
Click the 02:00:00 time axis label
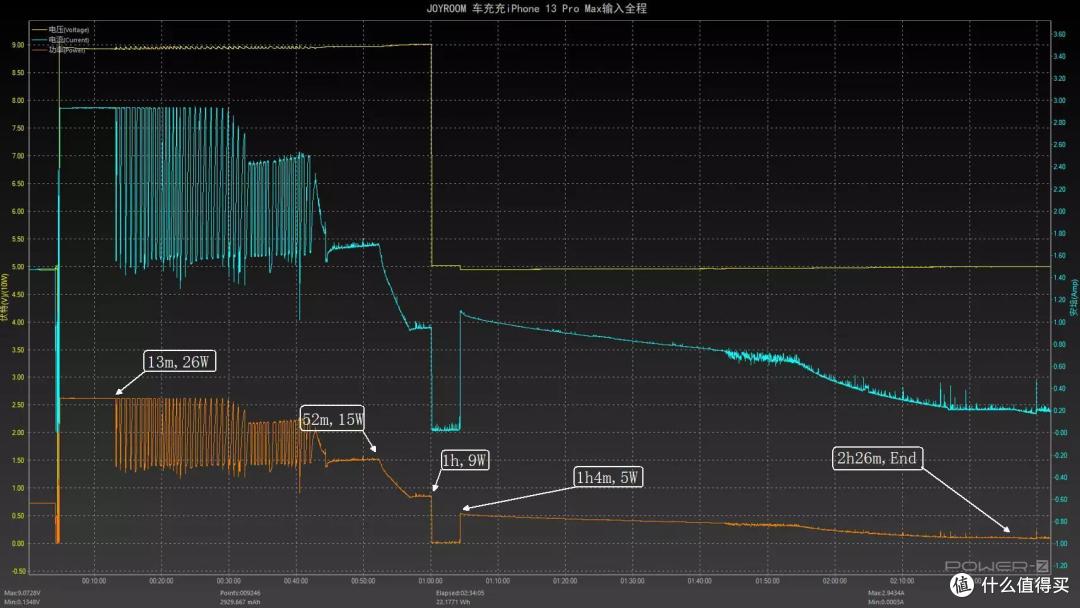834,581
